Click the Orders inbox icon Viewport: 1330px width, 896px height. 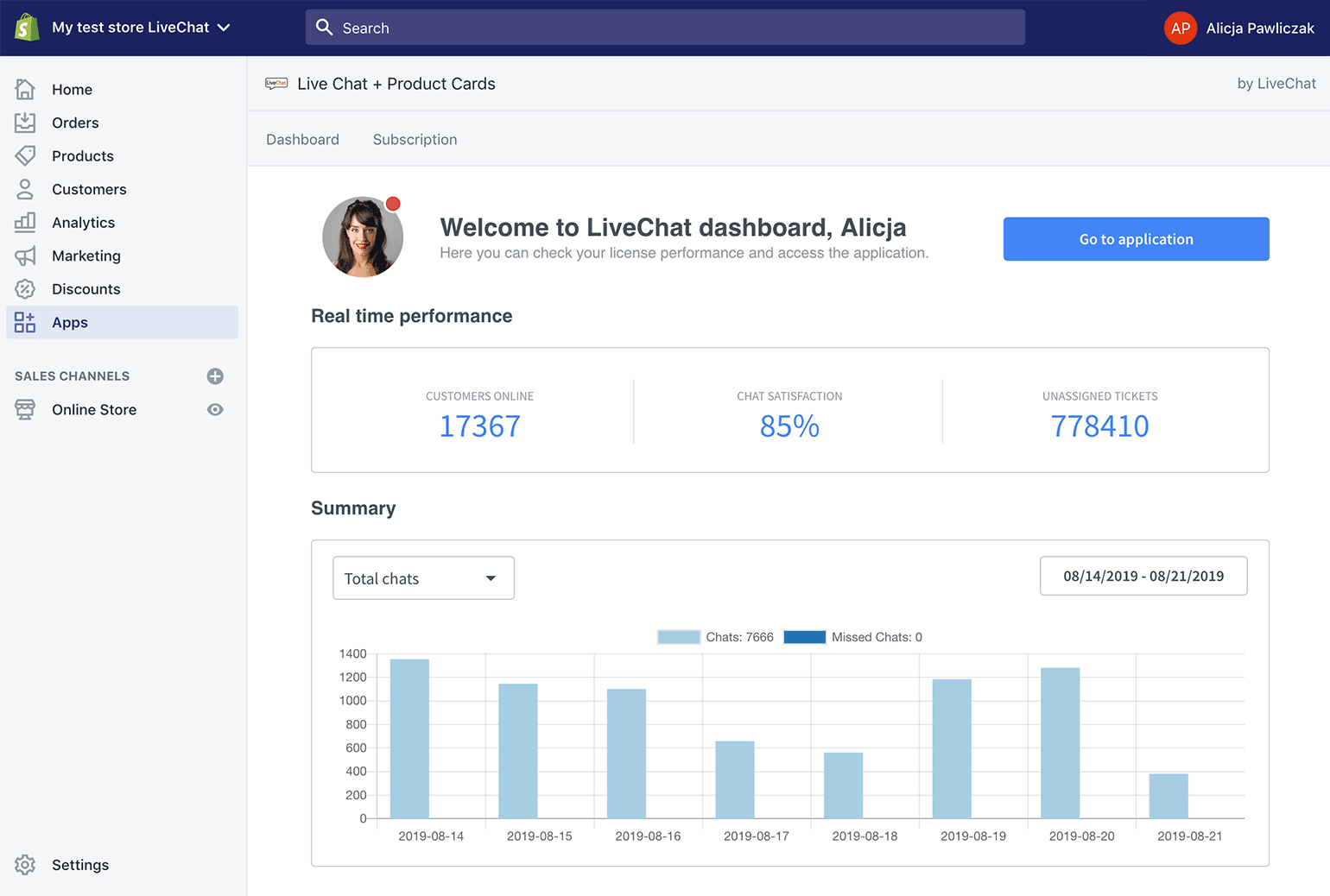click(25, 123)
